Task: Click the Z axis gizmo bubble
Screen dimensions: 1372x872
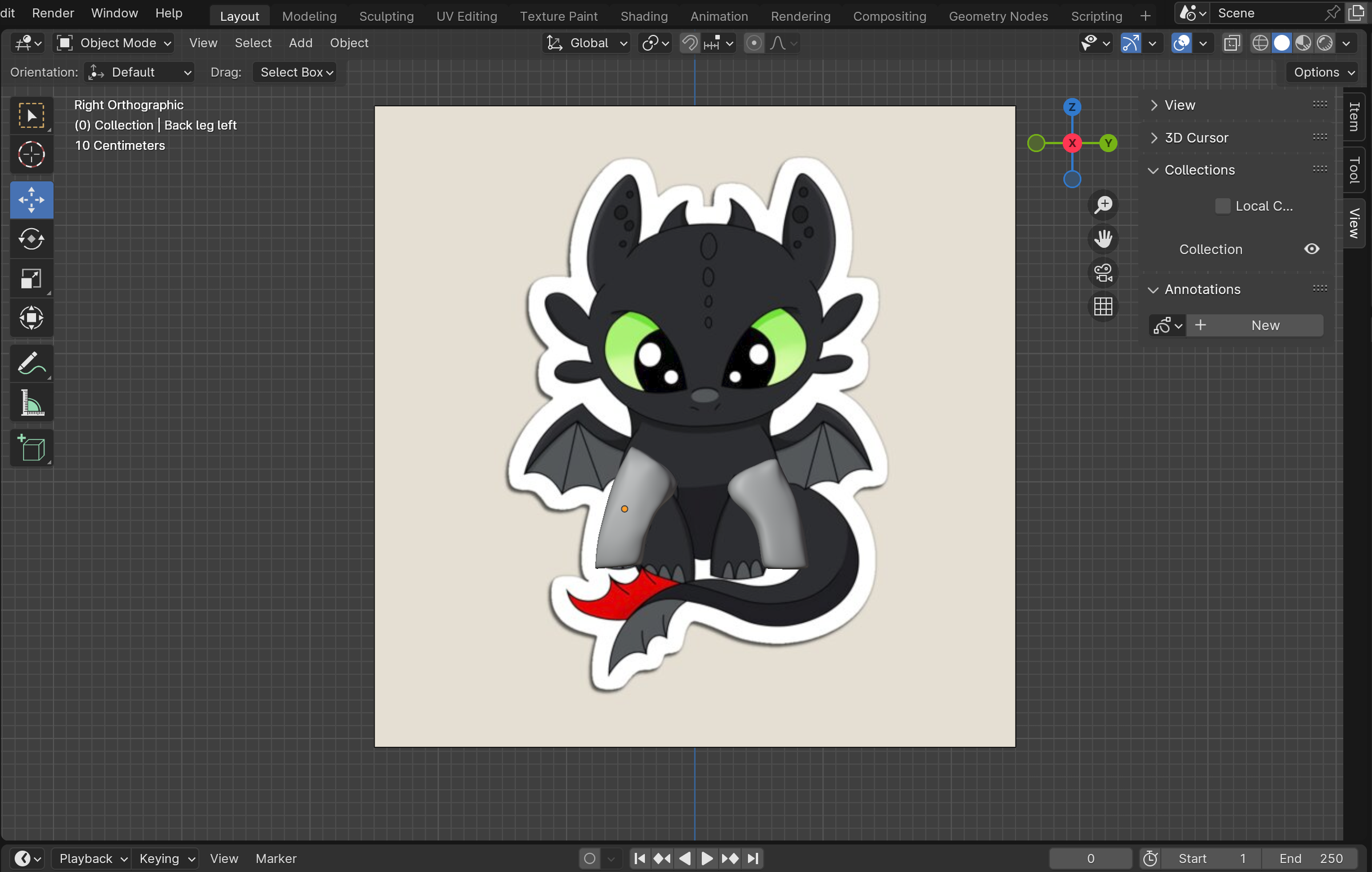Action: tap(1072, 107)
